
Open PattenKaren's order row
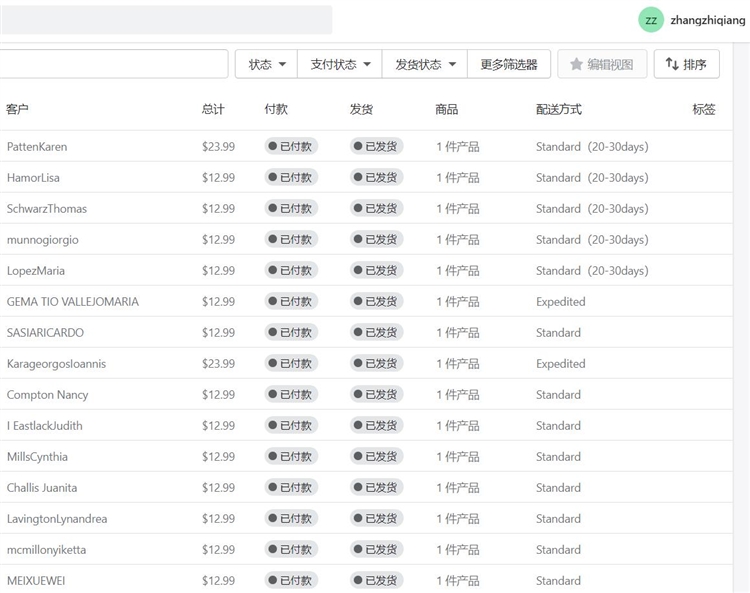(x=37, y=147)
